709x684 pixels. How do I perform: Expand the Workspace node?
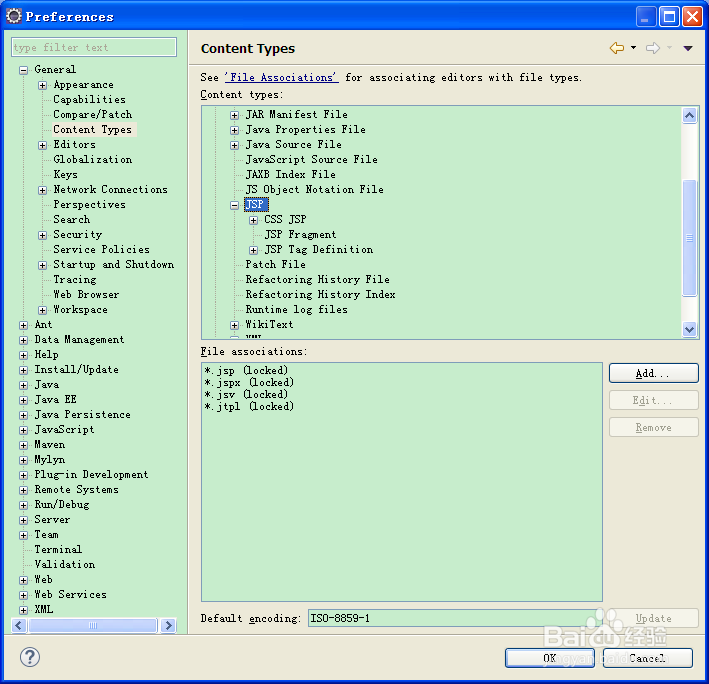(43, 310)
